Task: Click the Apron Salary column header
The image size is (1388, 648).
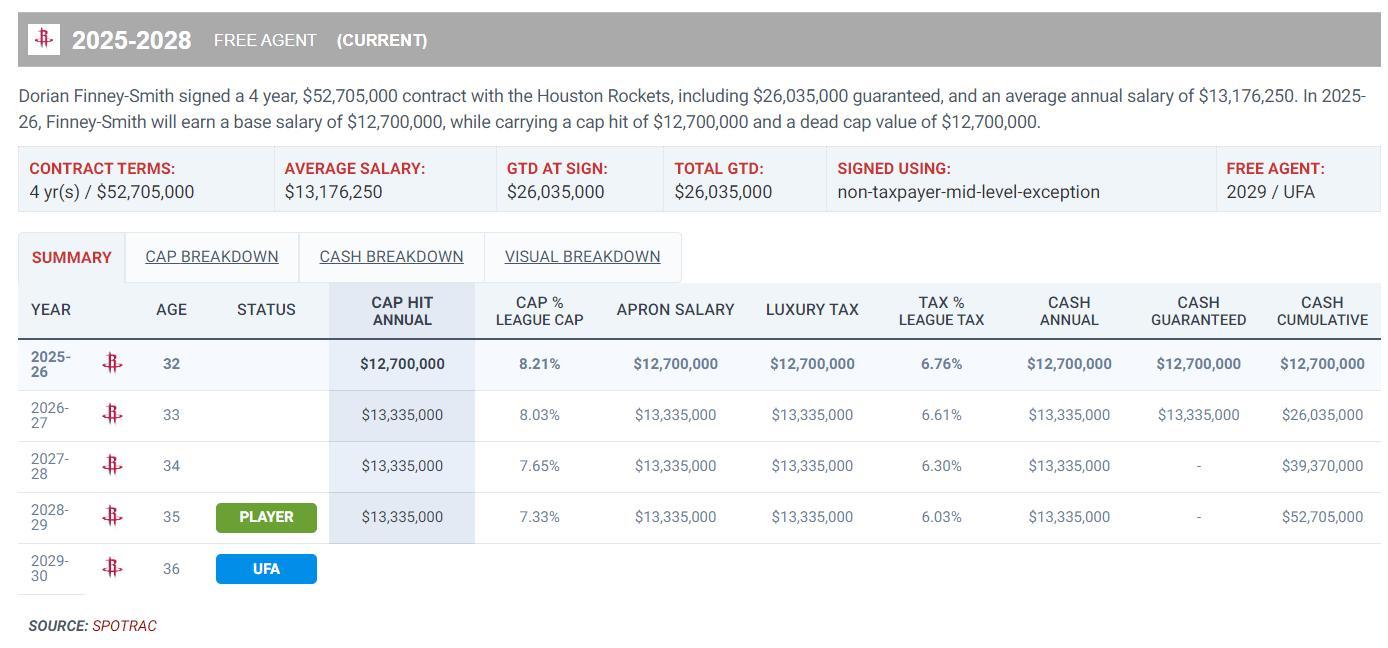Action: point(675,310)
